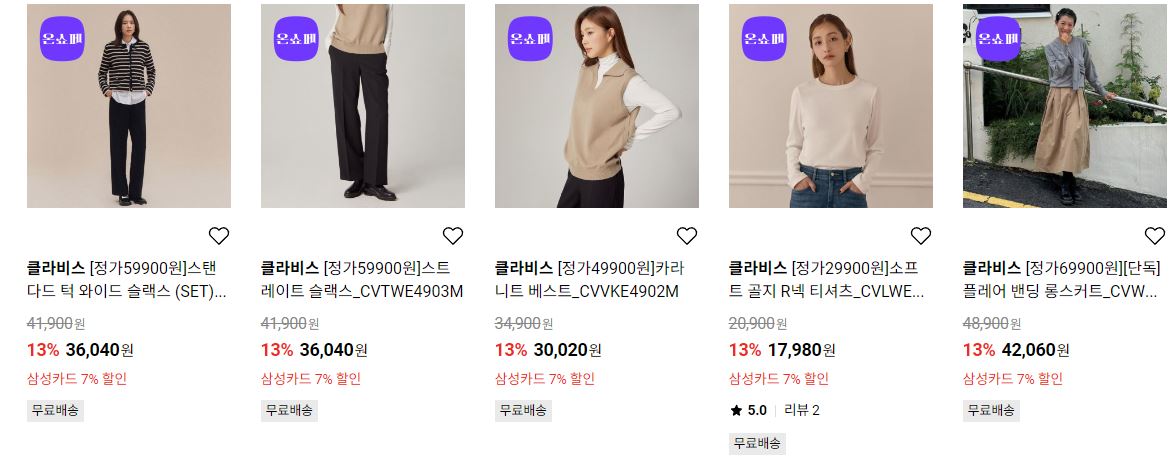The height and width of the screenshot is (464, 1174).
Task: Favorite the 소프트 골지 R넥 티셔츠 heart icon
Action: [920, 236]
